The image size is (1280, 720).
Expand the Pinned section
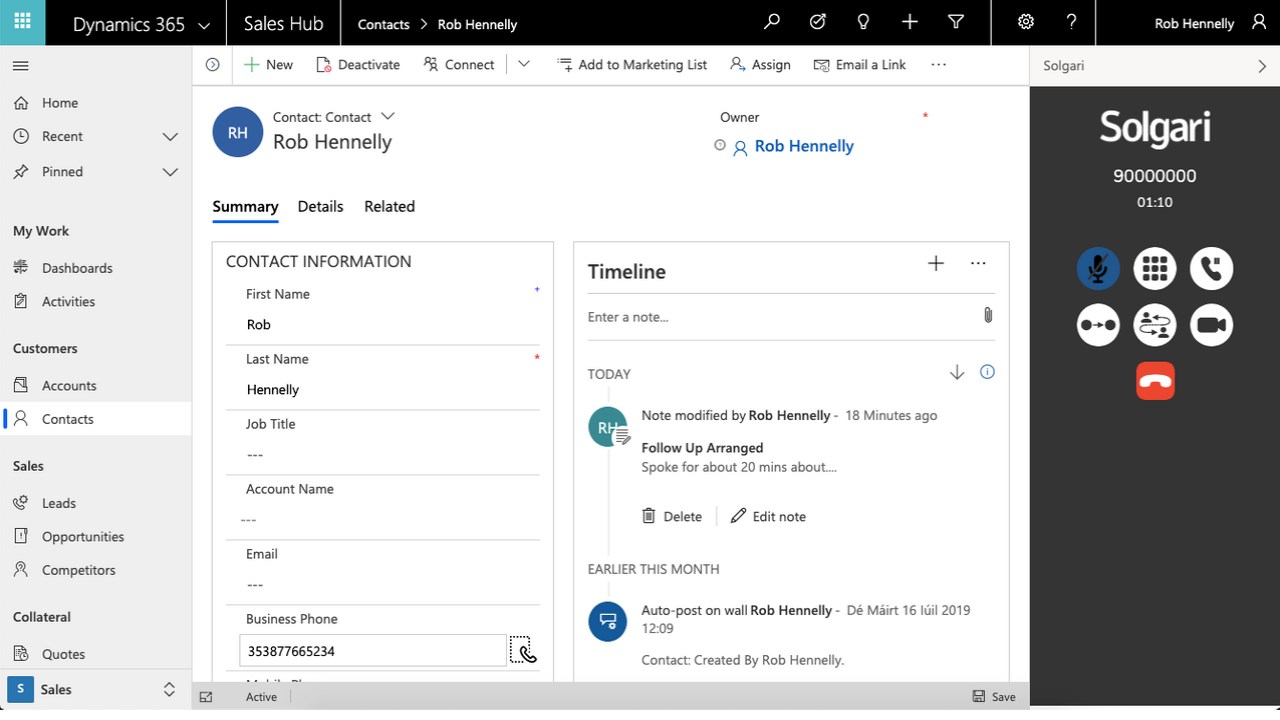170,172
